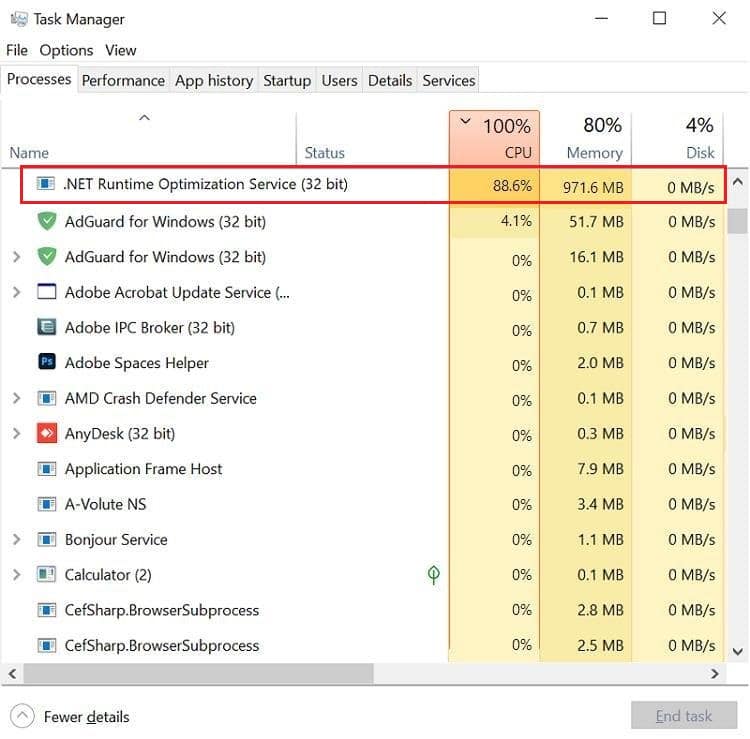
Task: Switch to the Performance tab
Action: pos(123,80)
